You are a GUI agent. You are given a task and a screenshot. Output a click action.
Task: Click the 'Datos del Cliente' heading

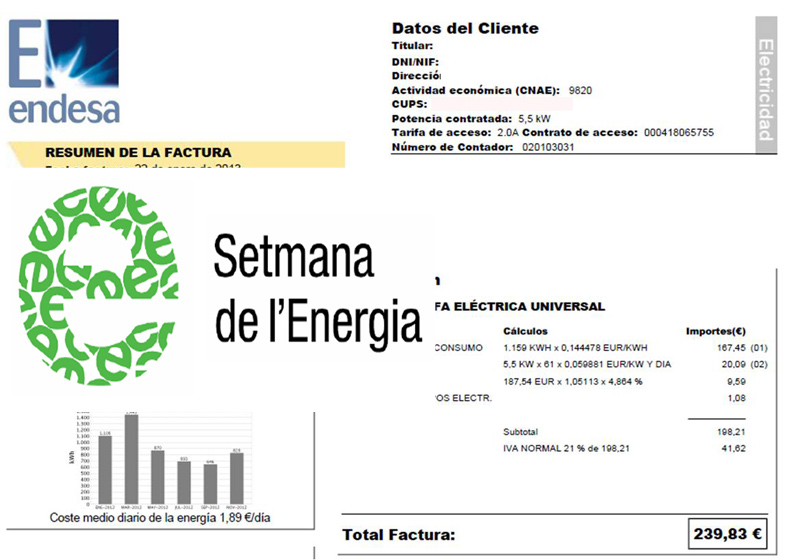pos(465,28)
